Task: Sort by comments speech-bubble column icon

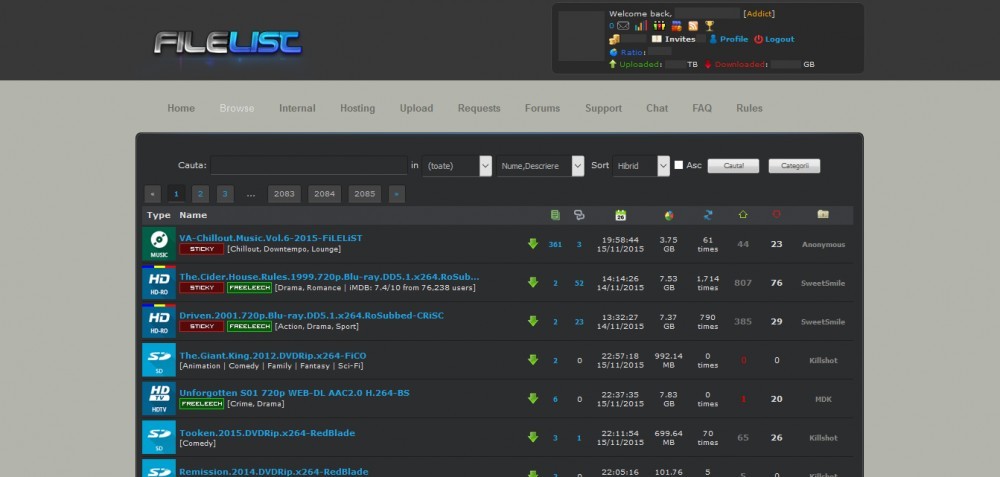Action: coord(579,216)
